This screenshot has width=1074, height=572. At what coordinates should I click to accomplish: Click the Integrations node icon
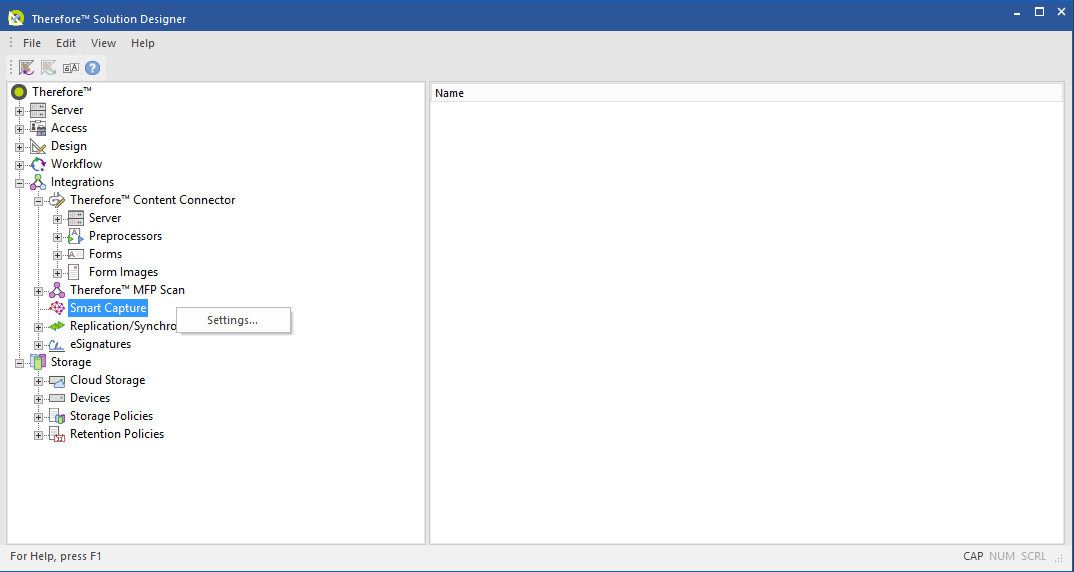(38, 182)
